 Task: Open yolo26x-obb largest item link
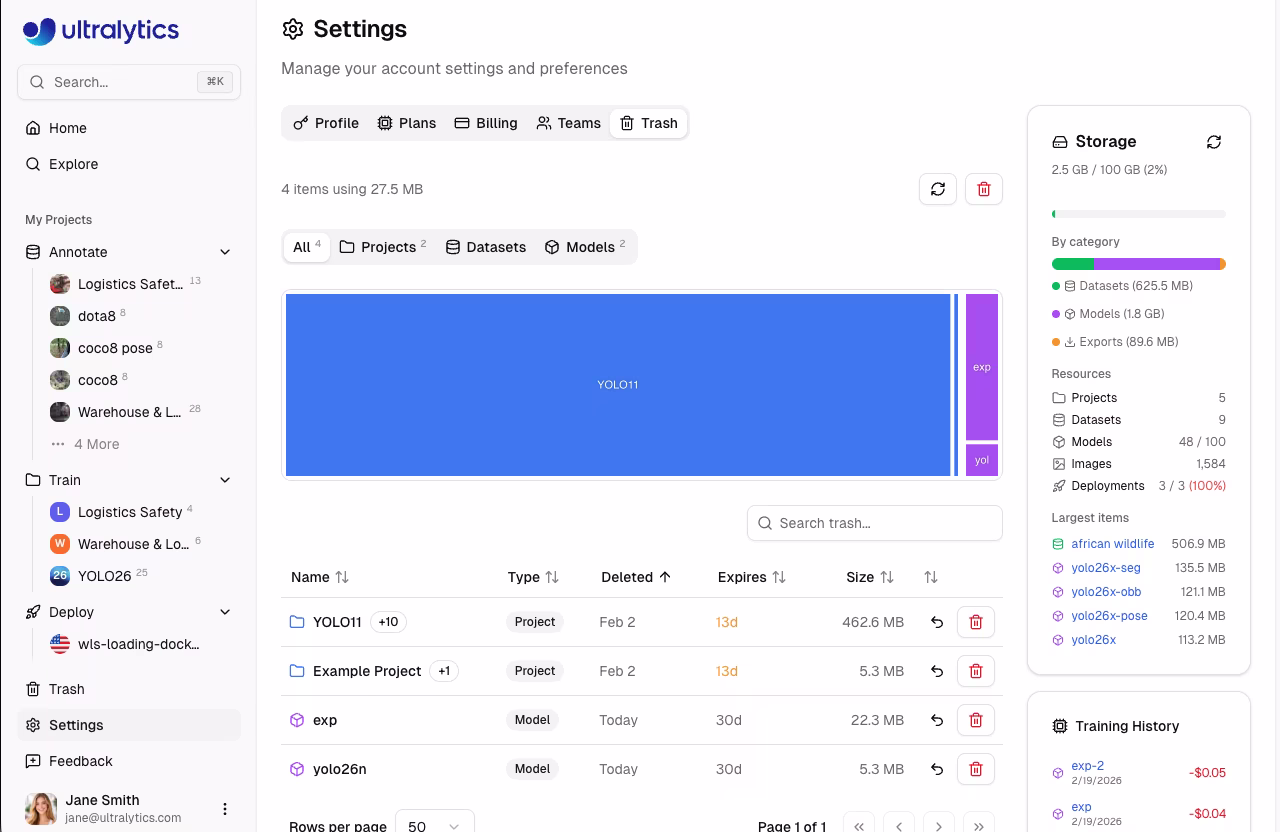click(x=1106, y=592)
